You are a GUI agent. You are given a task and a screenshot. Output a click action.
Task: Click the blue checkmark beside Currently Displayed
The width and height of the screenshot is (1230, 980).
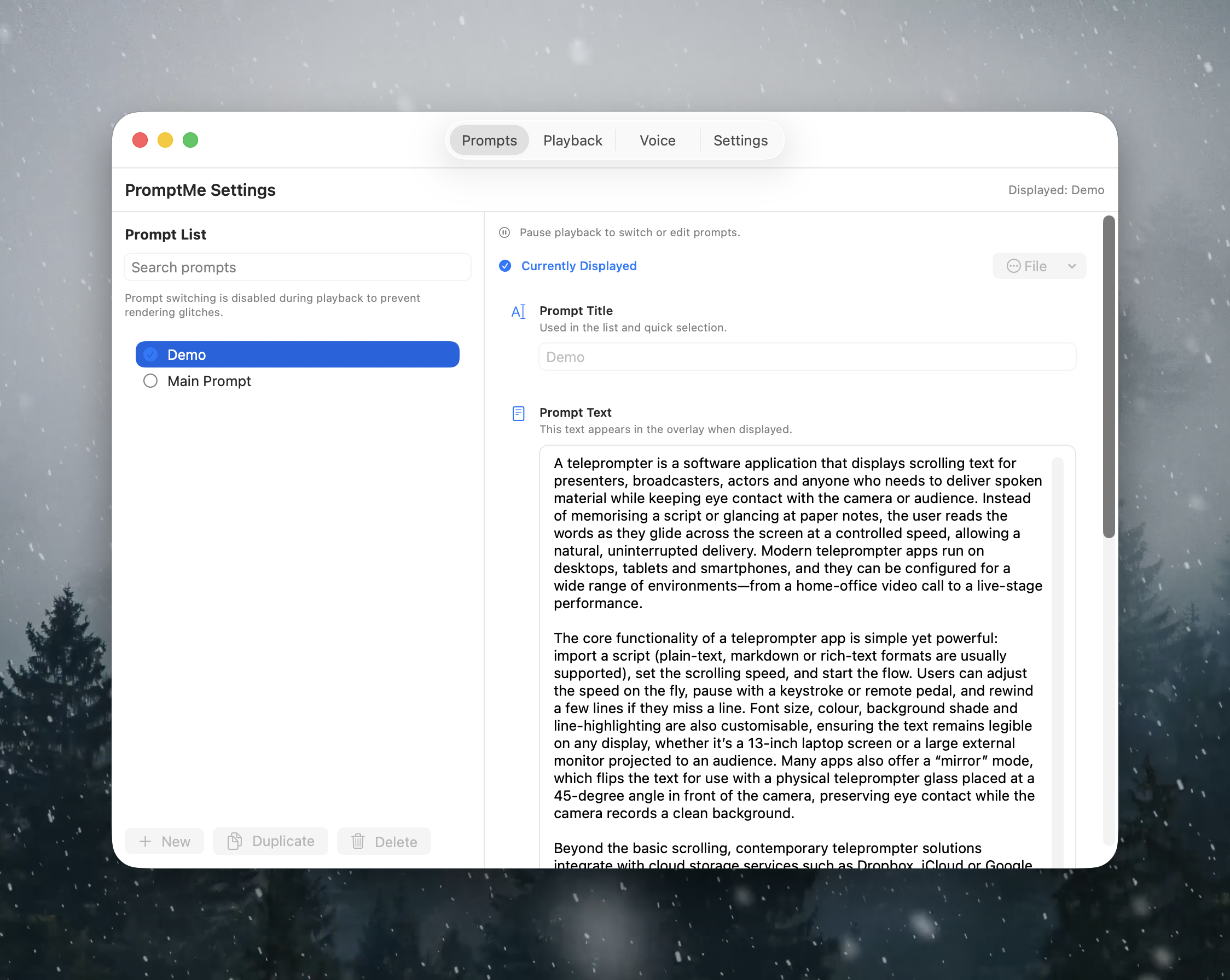505,266
